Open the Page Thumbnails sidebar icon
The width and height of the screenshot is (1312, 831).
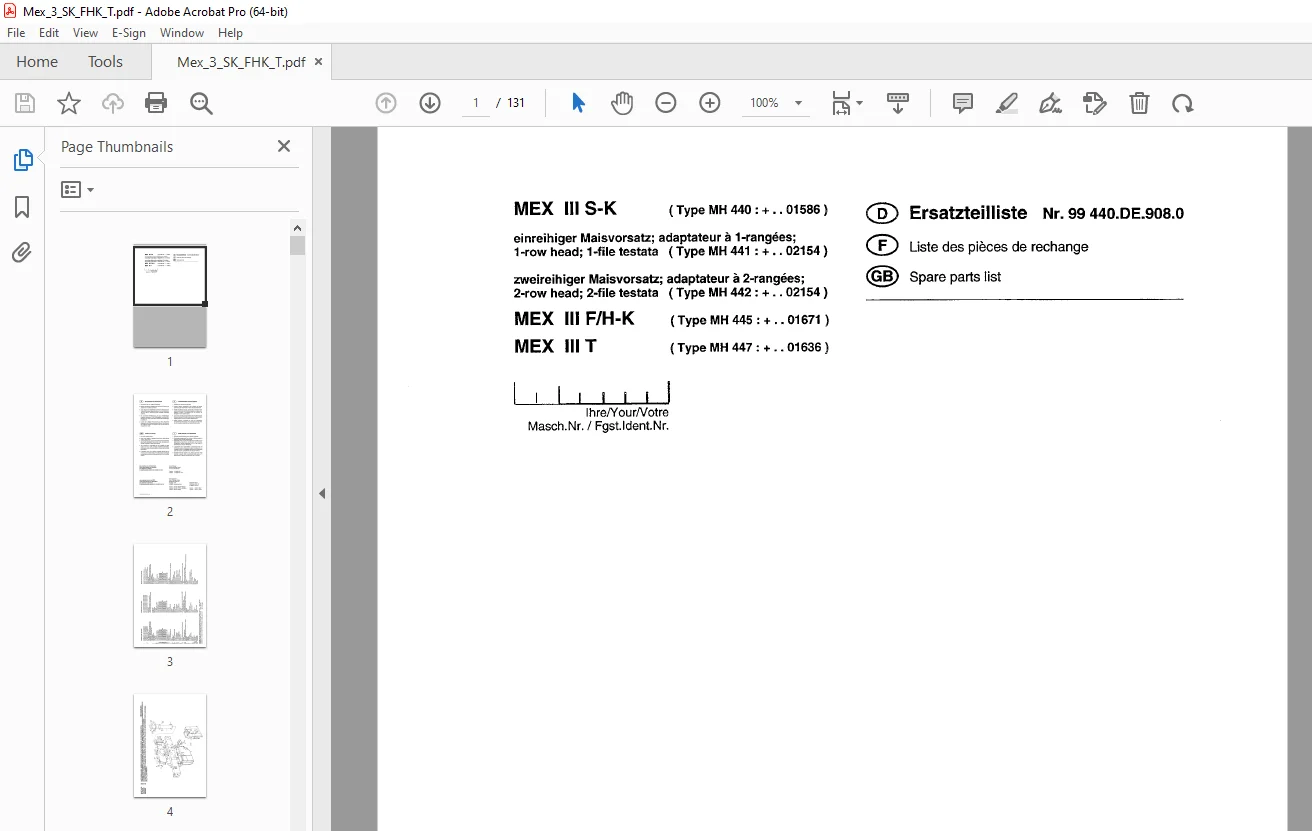click(22, 159)
